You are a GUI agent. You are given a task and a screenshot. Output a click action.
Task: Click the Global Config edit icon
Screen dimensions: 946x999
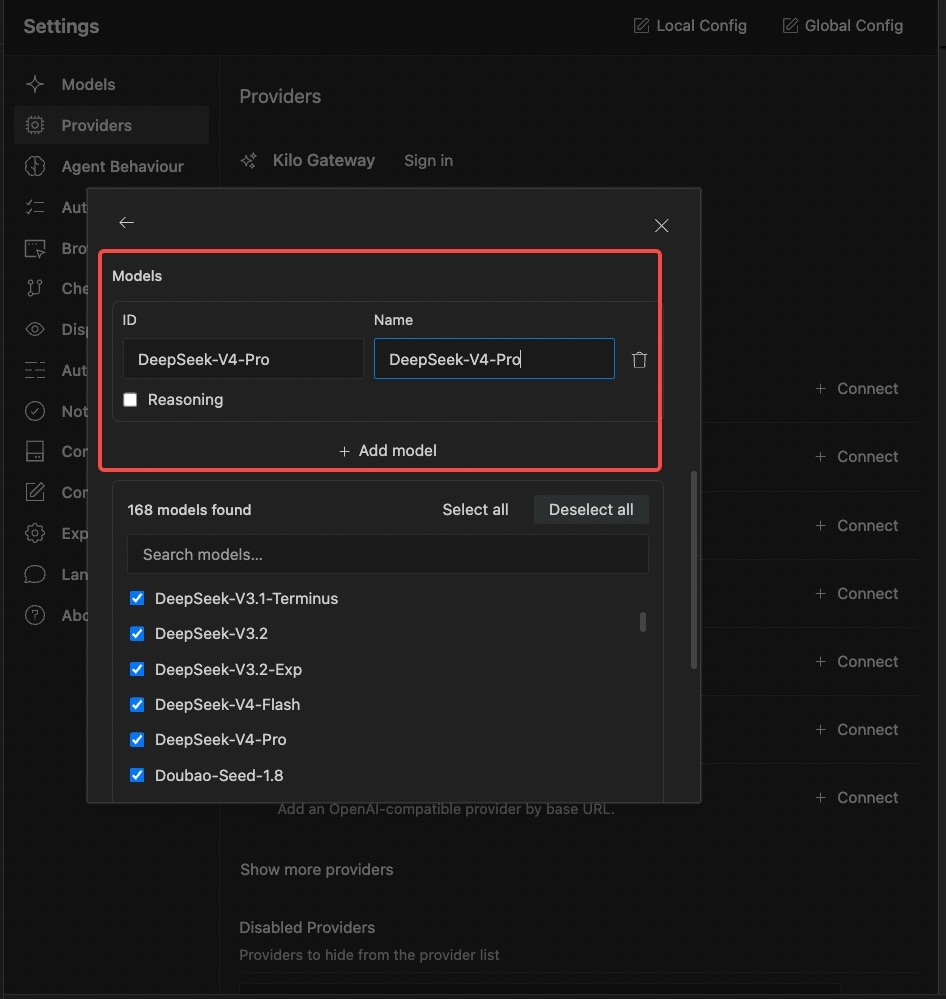790,25
